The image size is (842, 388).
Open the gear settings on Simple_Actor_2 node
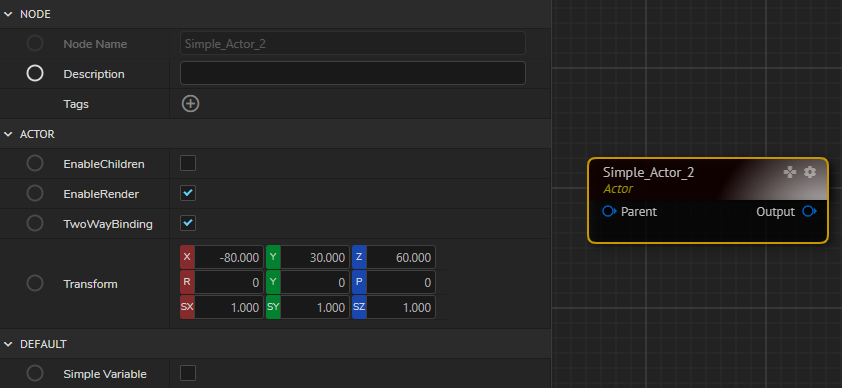pyautogui.click(x=810, y=172)
